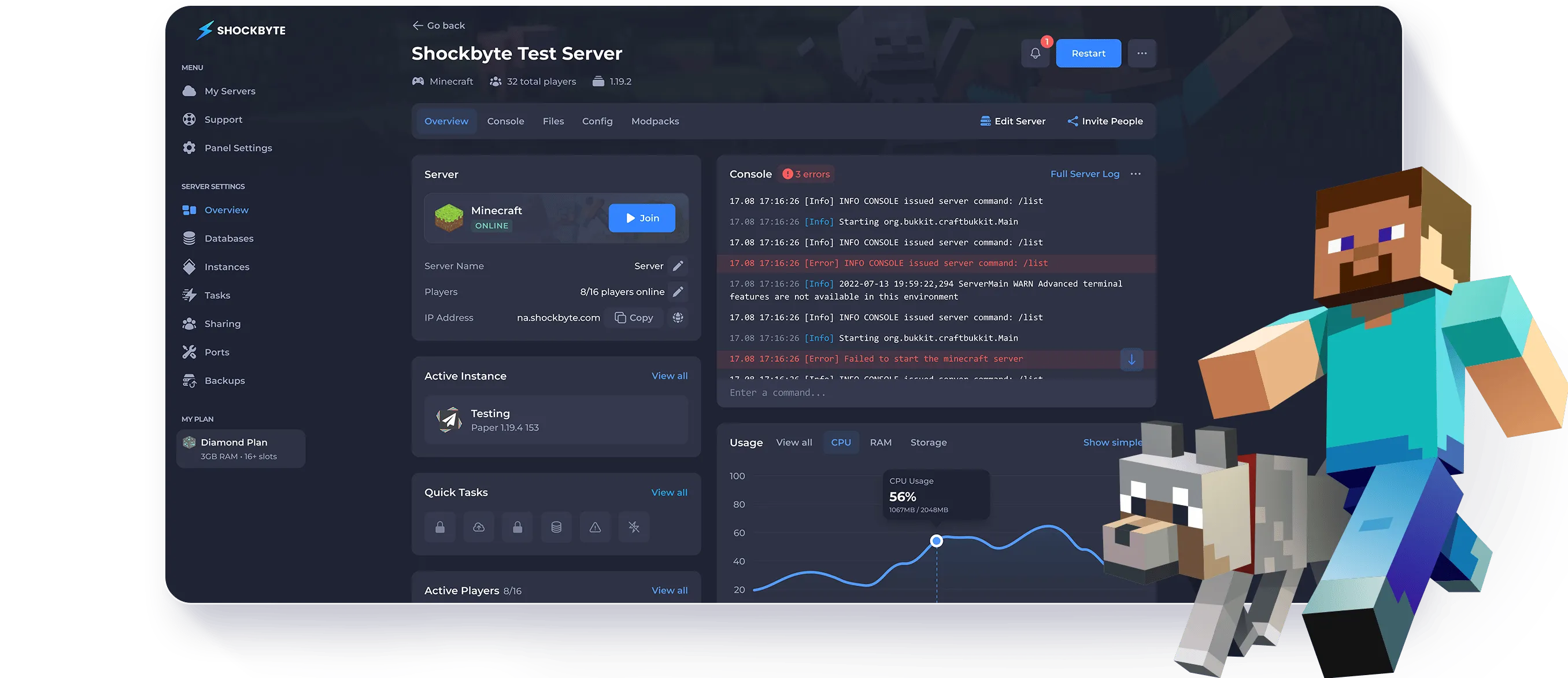Screen dimensions: 1568x678
Task: Select the lock quick task icon
Action: coord(439,527)
